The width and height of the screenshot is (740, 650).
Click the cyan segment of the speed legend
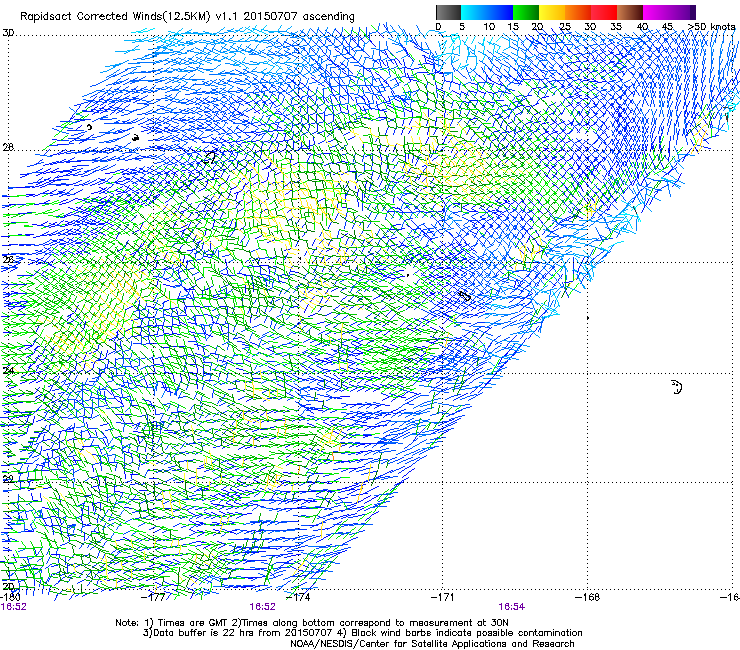pos(473,12)
